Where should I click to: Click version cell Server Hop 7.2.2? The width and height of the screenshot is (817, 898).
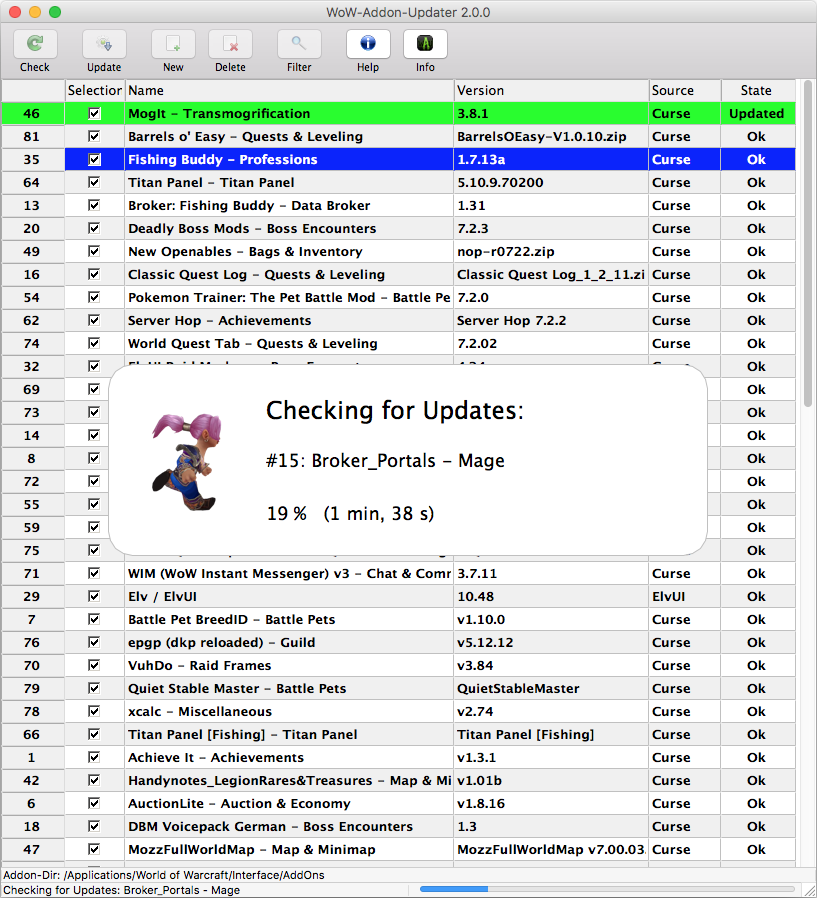click(x=551, y=320)
